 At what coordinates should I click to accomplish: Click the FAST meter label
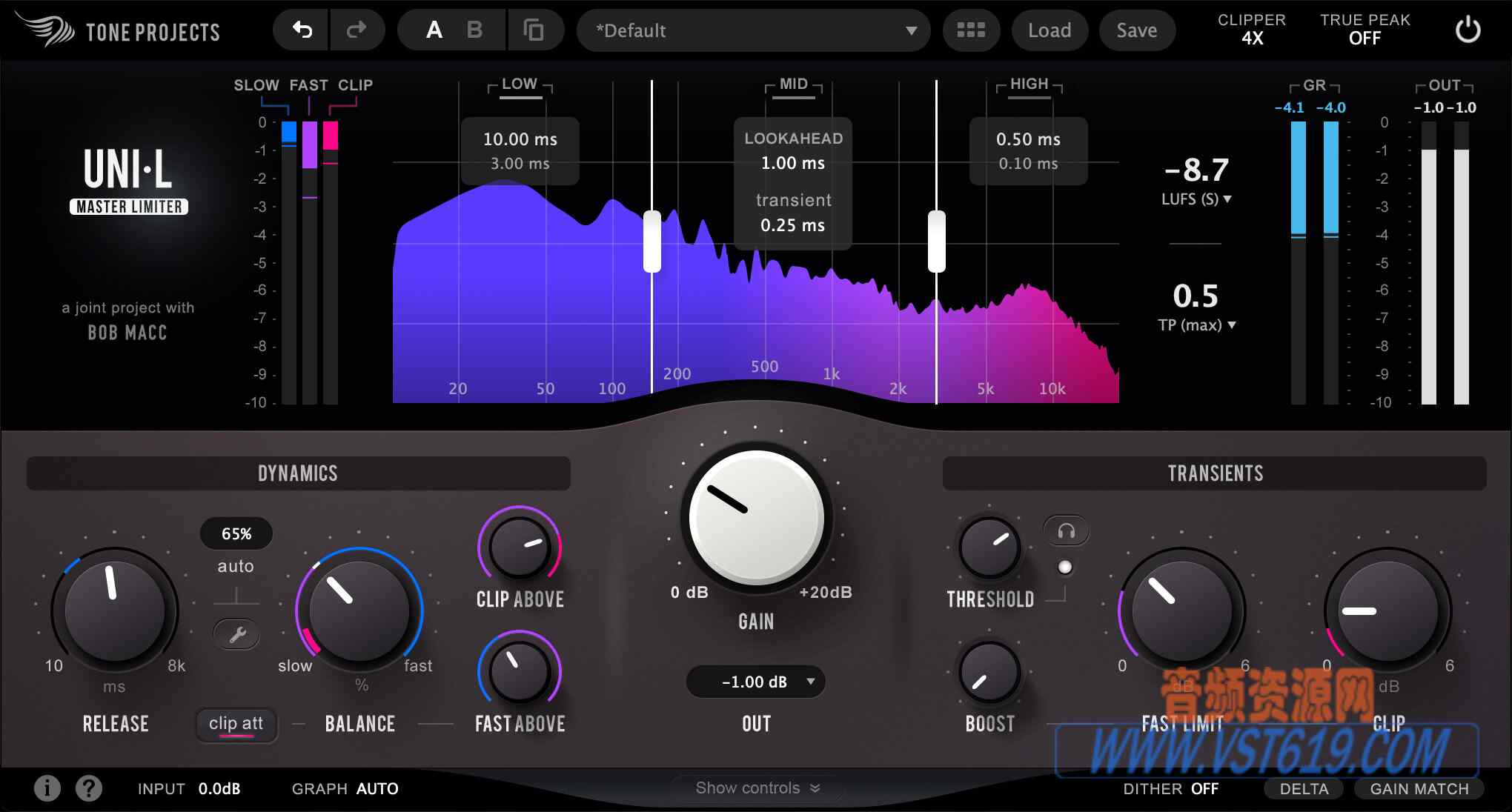(x=308, y=85)
